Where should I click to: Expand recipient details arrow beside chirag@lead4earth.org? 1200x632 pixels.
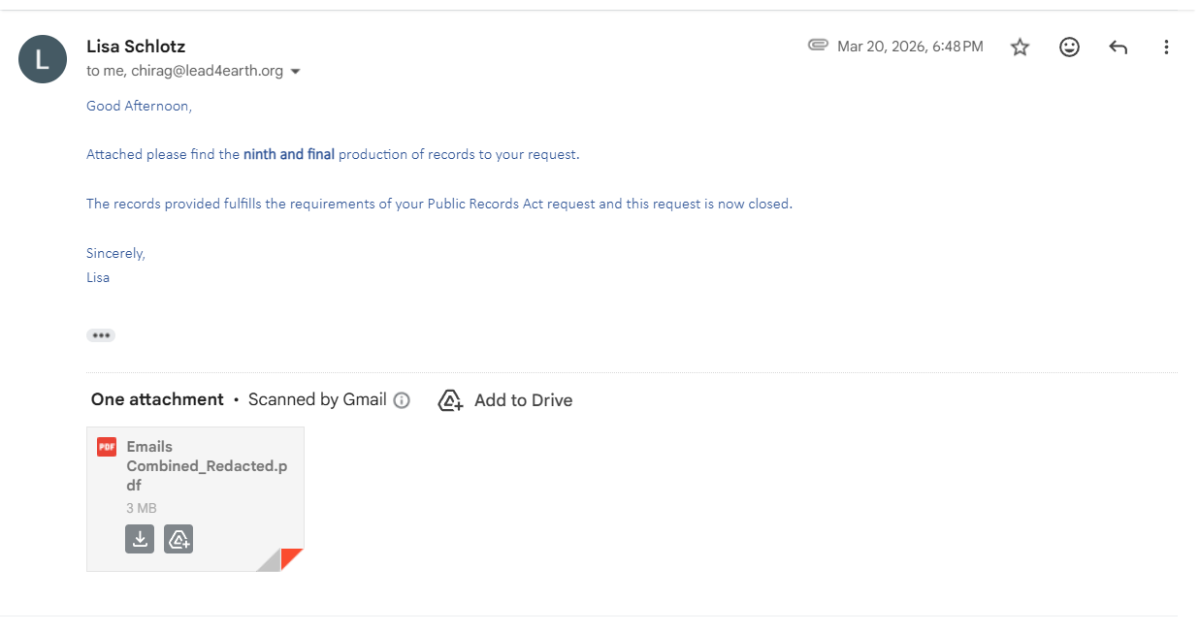coord(296,72)
